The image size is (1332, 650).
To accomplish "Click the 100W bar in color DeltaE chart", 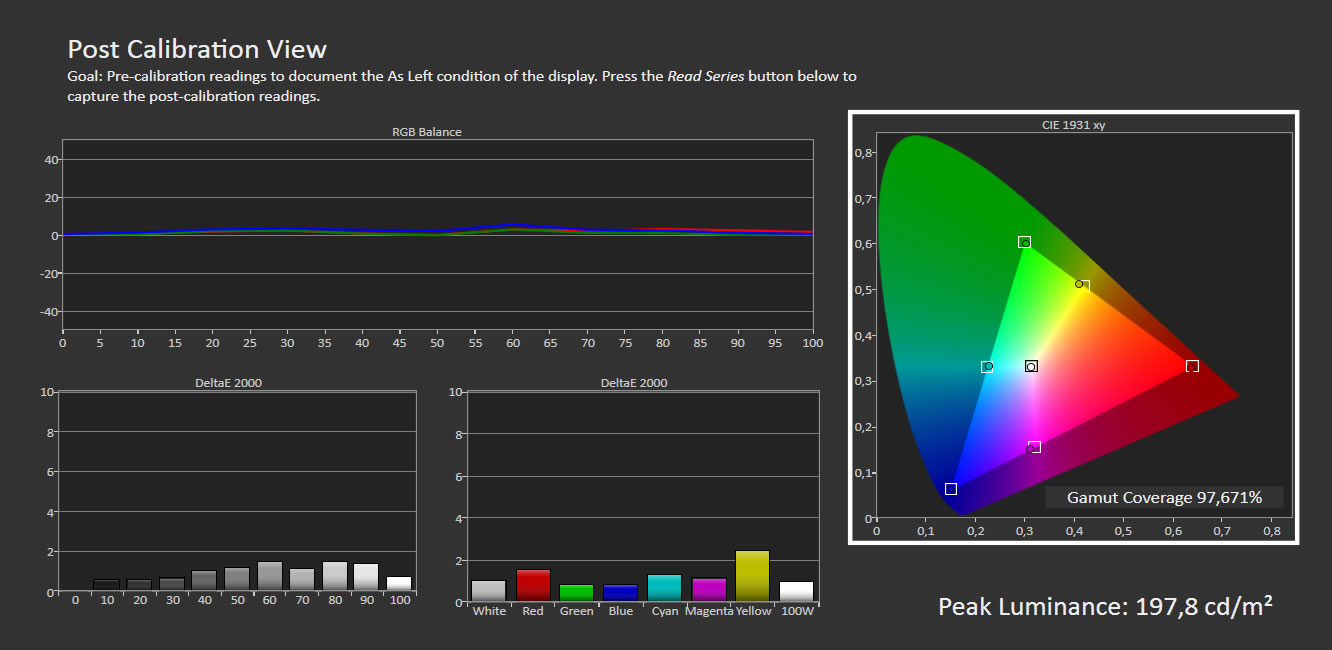I will [x=796, y=592].
